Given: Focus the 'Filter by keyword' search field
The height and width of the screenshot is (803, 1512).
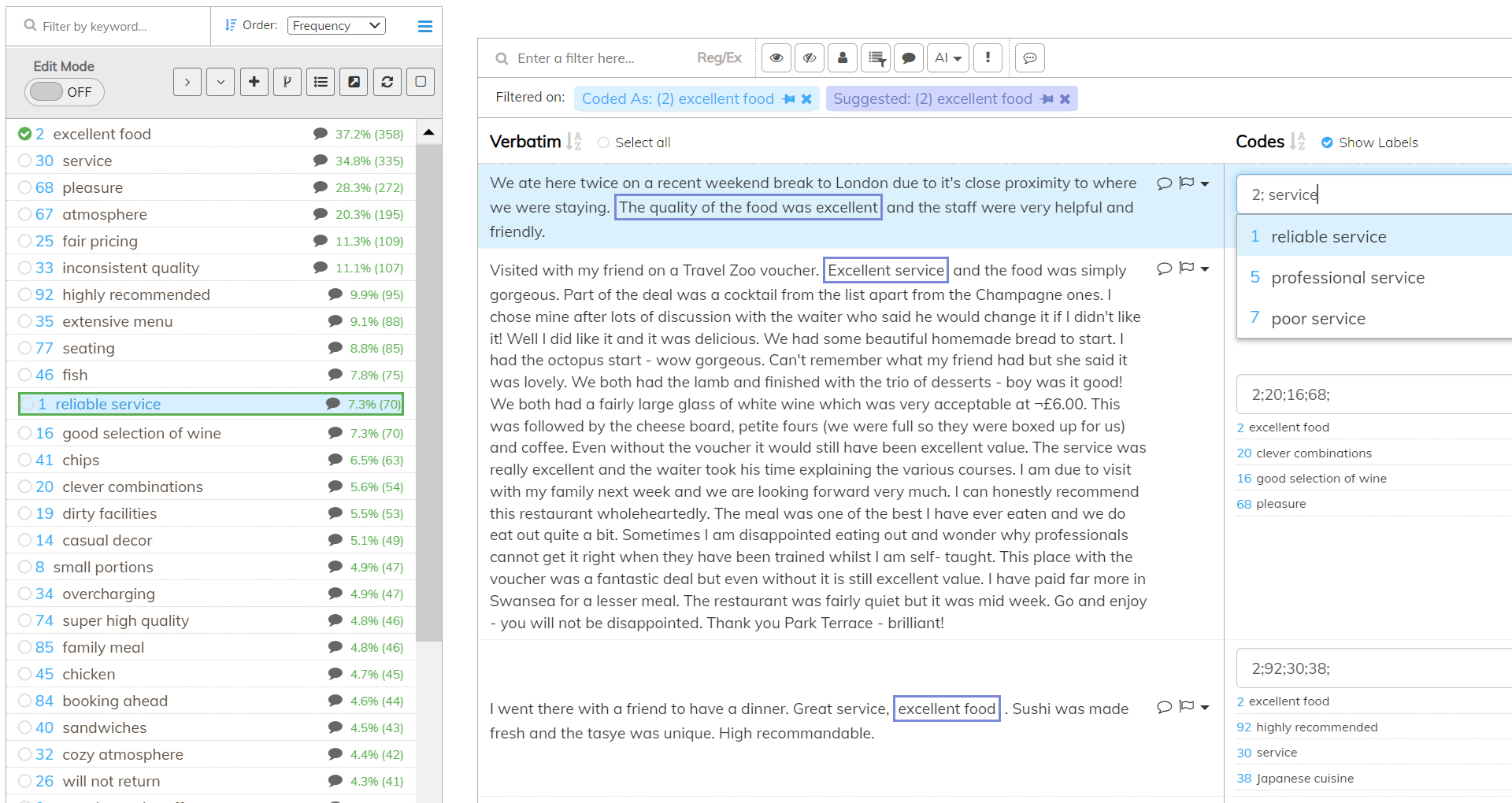Looking at the screenshot, I should 110,26.
